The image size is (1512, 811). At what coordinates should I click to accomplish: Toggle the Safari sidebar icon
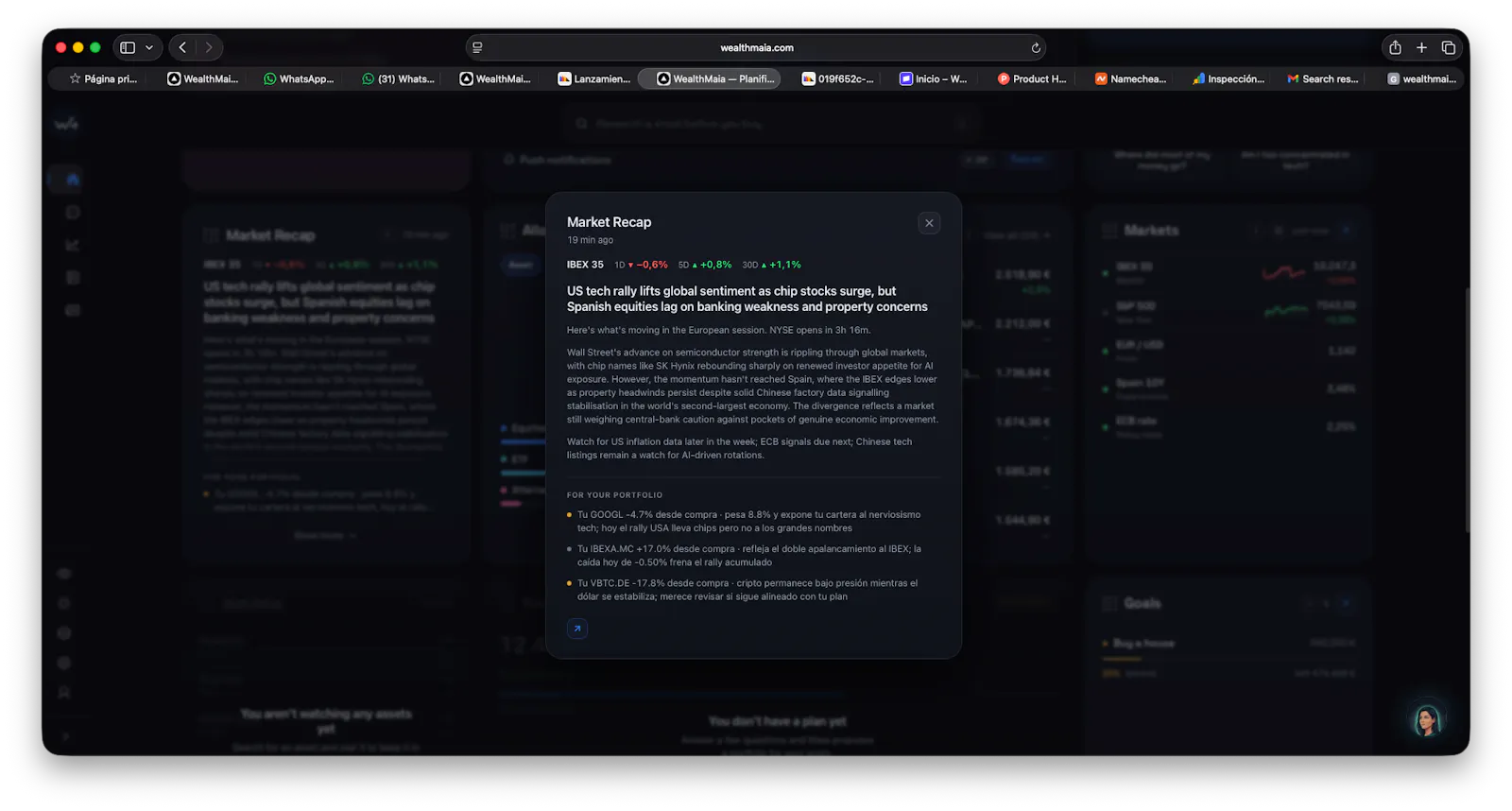pyautogui.click(x=128, y=47)
